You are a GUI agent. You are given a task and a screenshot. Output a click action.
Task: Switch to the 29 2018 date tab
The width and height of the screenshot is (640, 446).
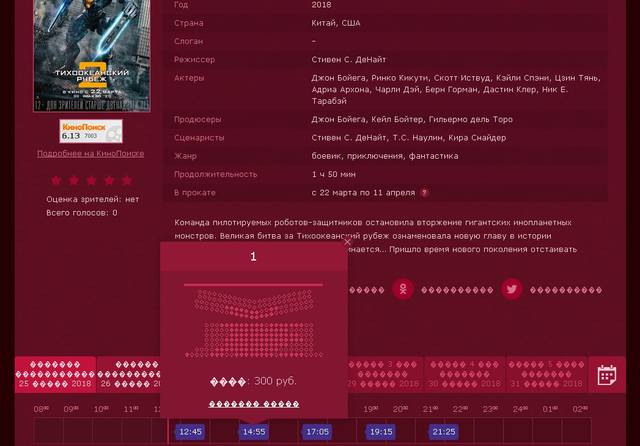coord(386,374)
